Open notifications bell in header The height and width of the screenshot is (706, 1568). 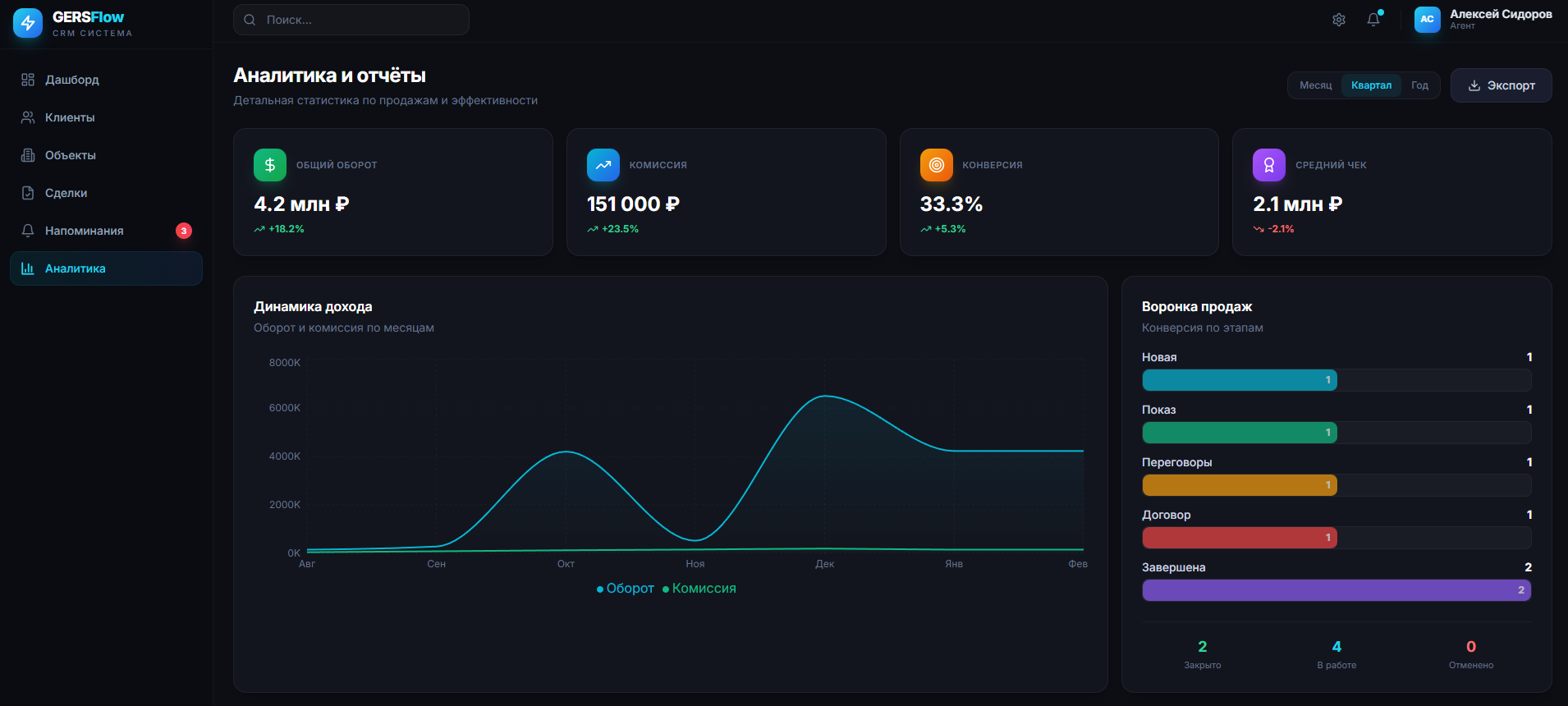point(1373,20)
